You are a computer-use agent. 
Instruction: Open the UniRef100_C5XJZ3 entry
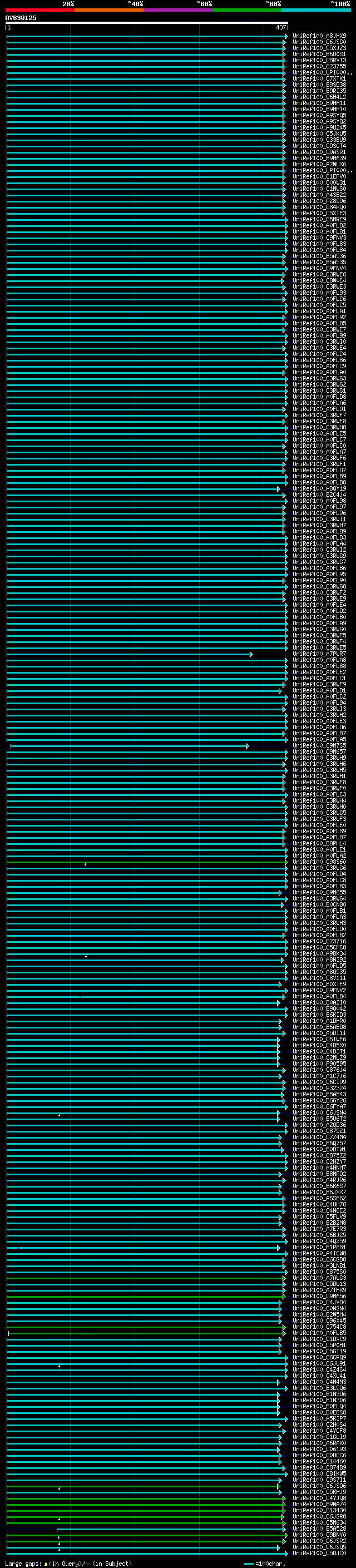pos(319,48)
